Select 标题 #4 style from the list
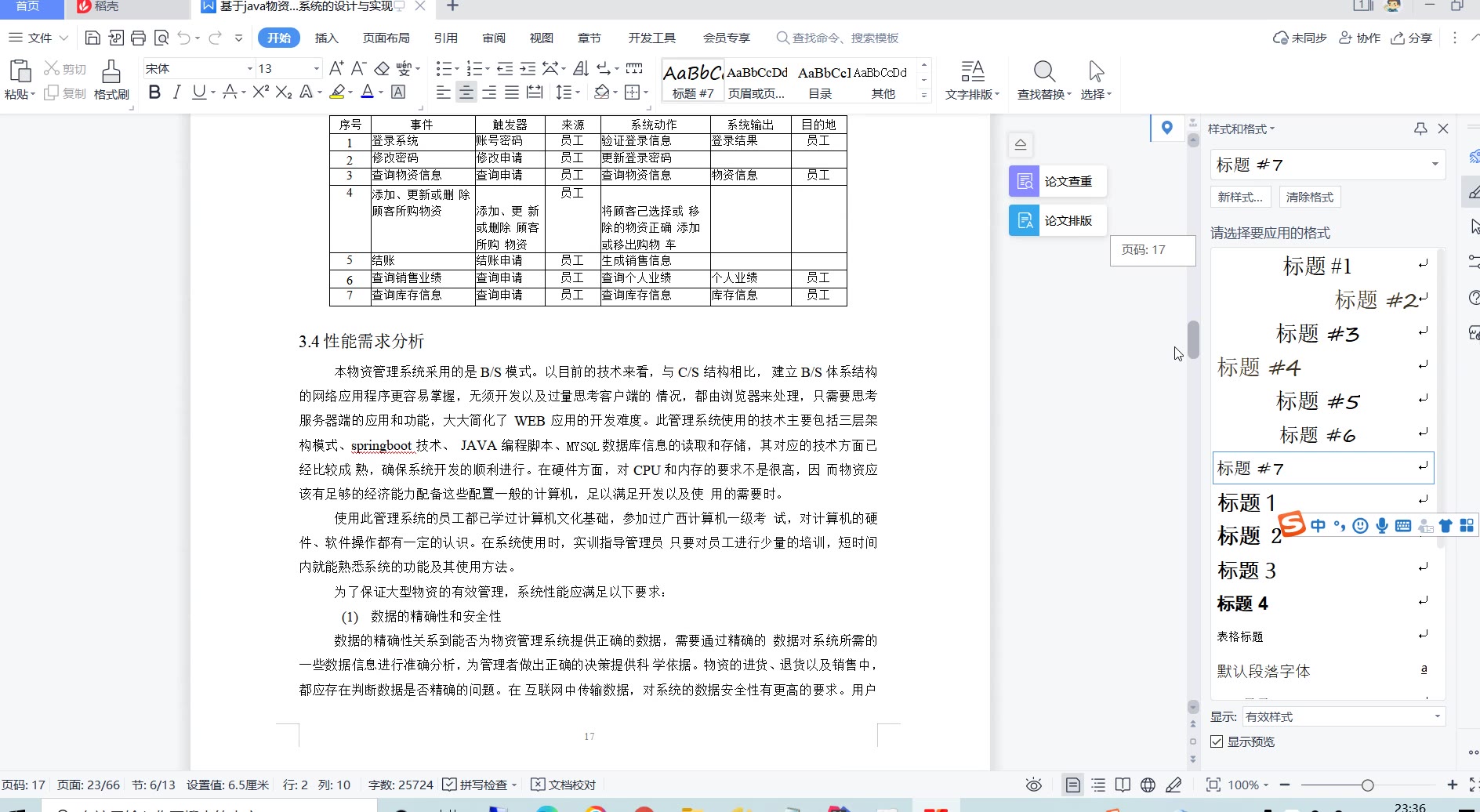The image size is (1480, 812). 1259,367
